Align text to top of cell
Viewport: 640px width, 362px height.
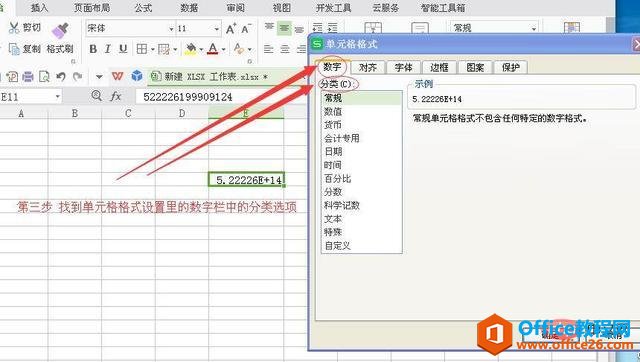tap(269, 28)
